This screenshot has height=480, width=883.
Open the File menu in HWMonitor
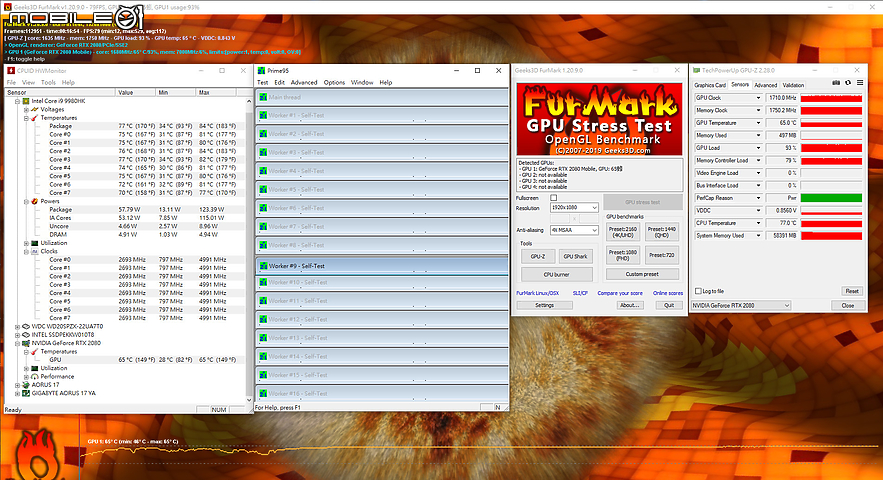pos(11,82)
